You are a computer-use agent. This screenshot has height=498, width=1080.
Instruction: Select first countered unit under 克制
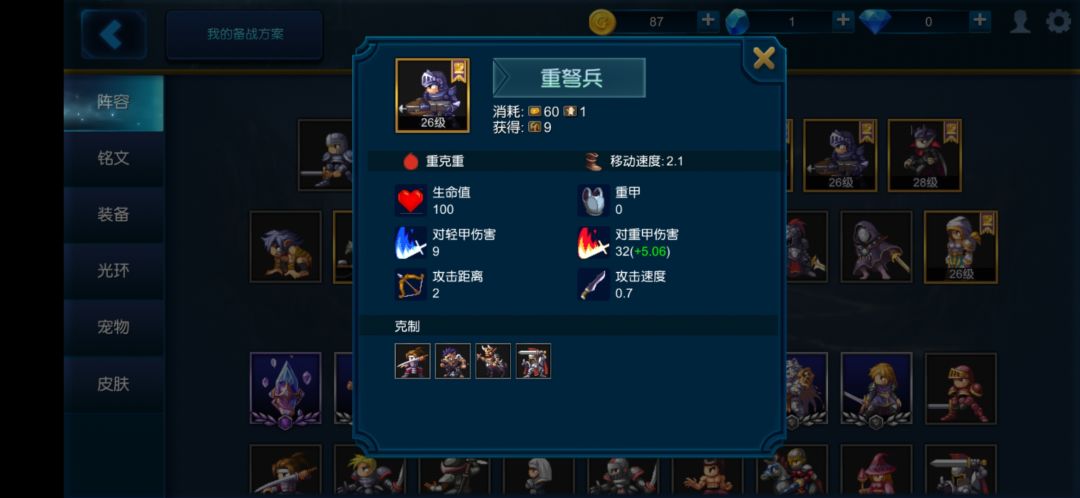tap(413, 361)
